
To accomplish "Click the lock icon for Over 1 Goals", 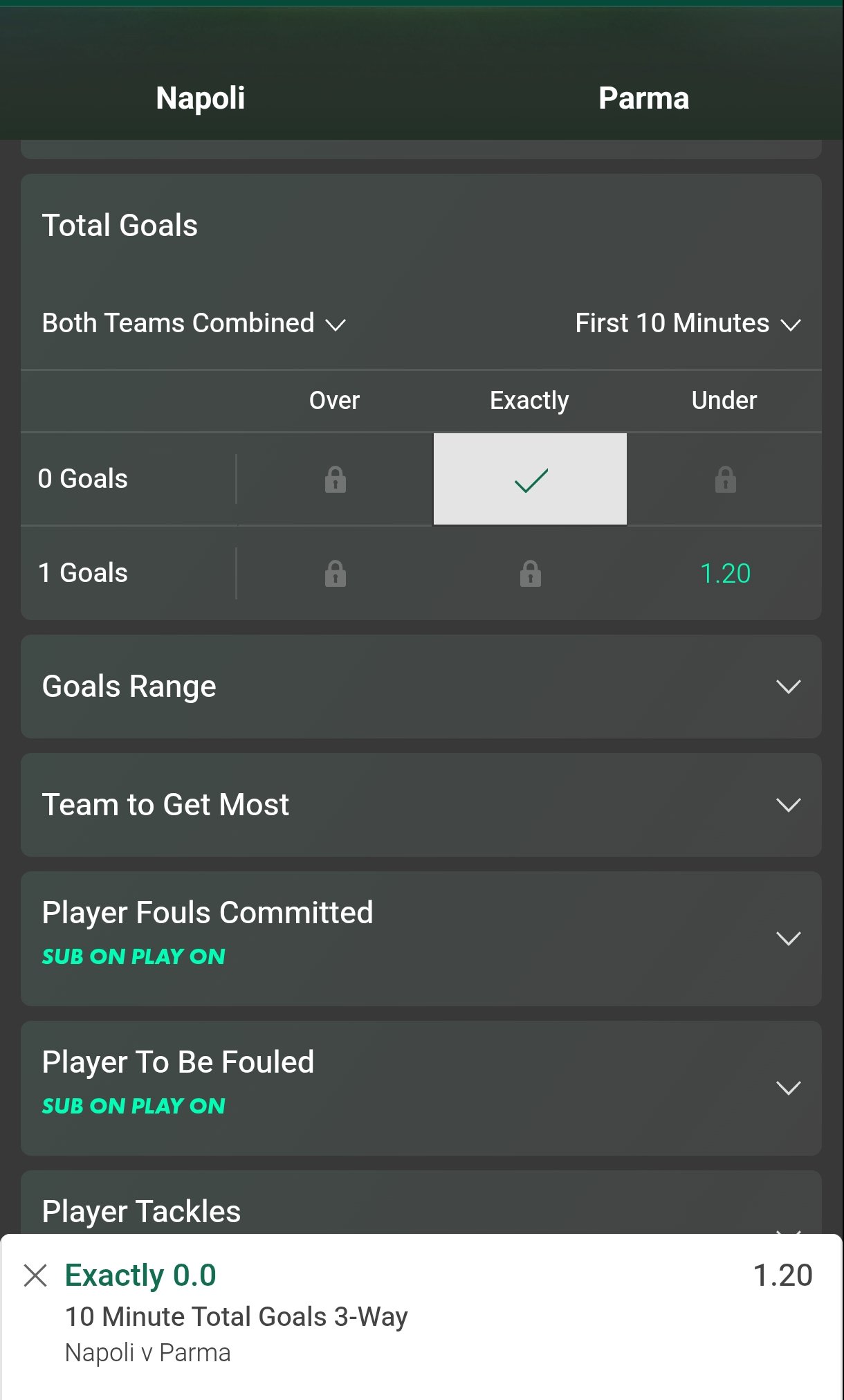I will 335,573.
